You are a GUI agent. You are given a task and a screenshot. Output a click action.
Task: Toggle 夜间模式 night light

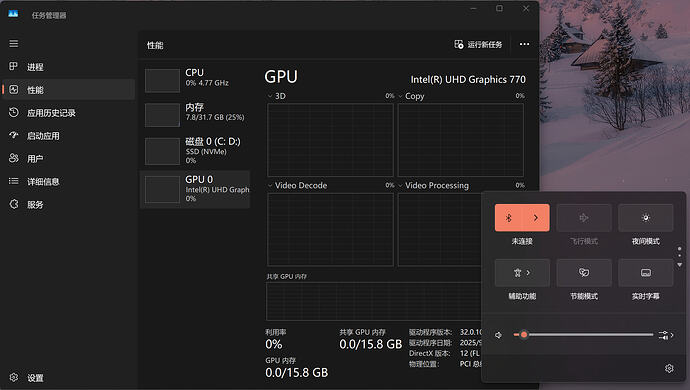coord(646,217)
